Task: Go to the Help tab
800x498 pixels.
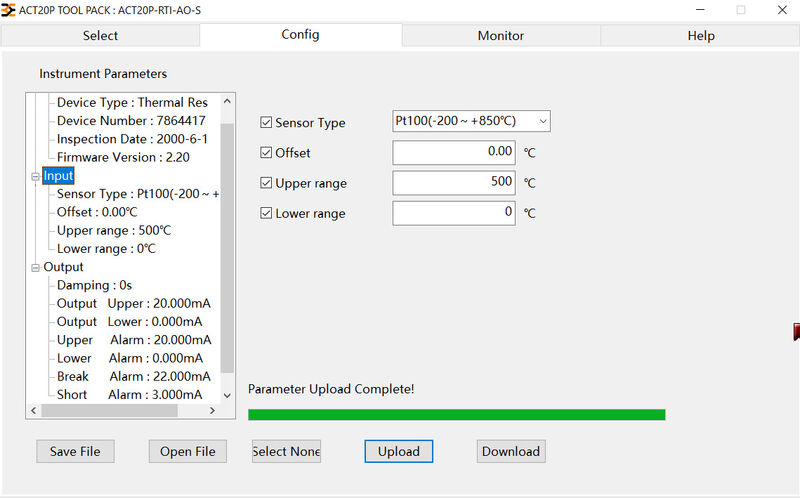Action: click(701, 36)
